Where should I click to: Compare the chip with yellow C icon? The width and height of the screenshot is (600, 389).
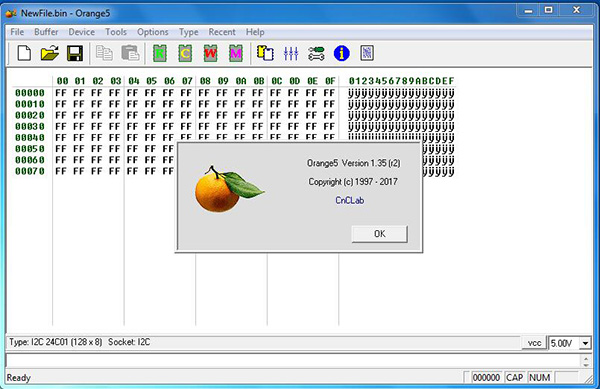185,53
